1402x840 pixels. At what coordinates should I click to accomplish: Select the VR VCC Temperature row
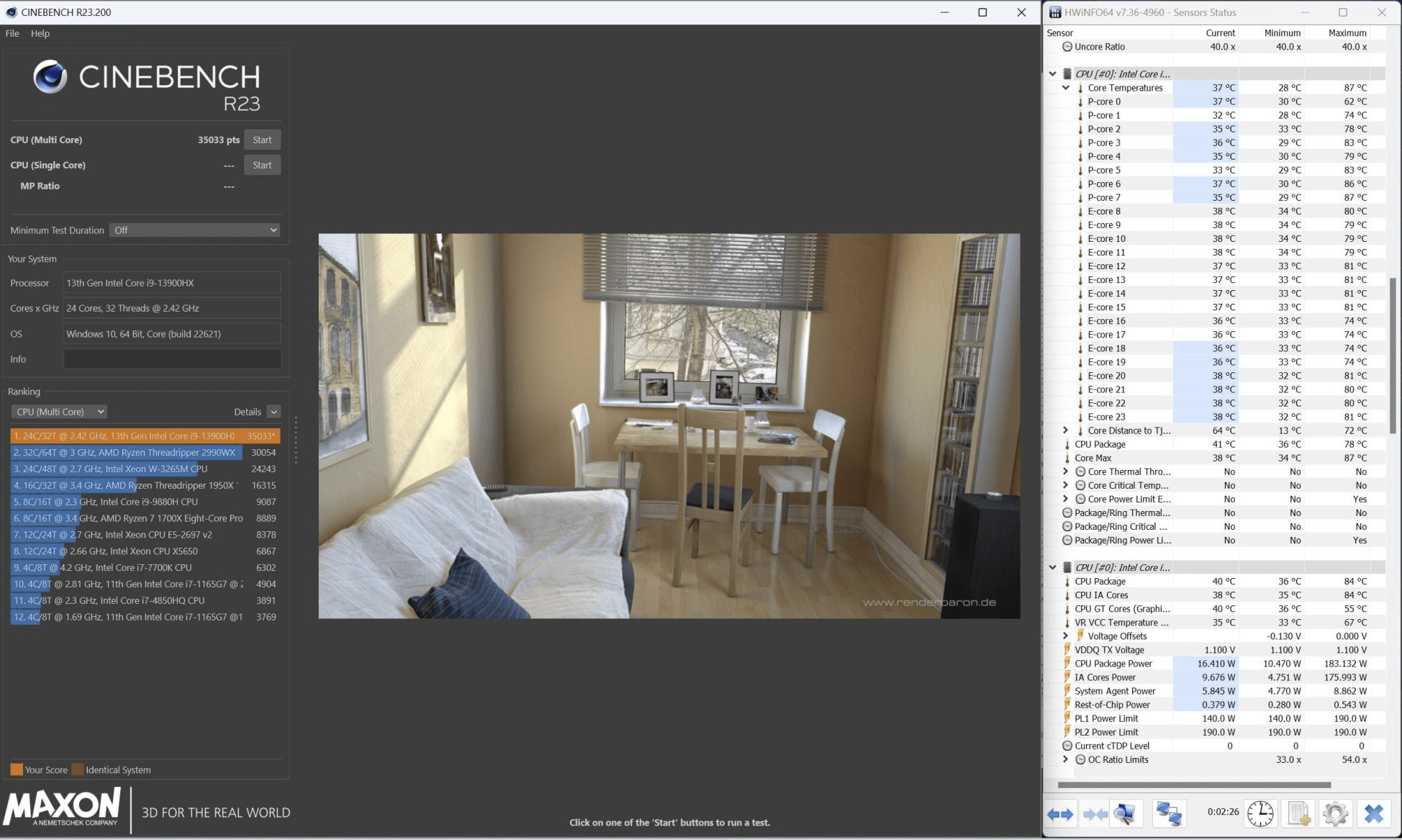(1215, 623)
